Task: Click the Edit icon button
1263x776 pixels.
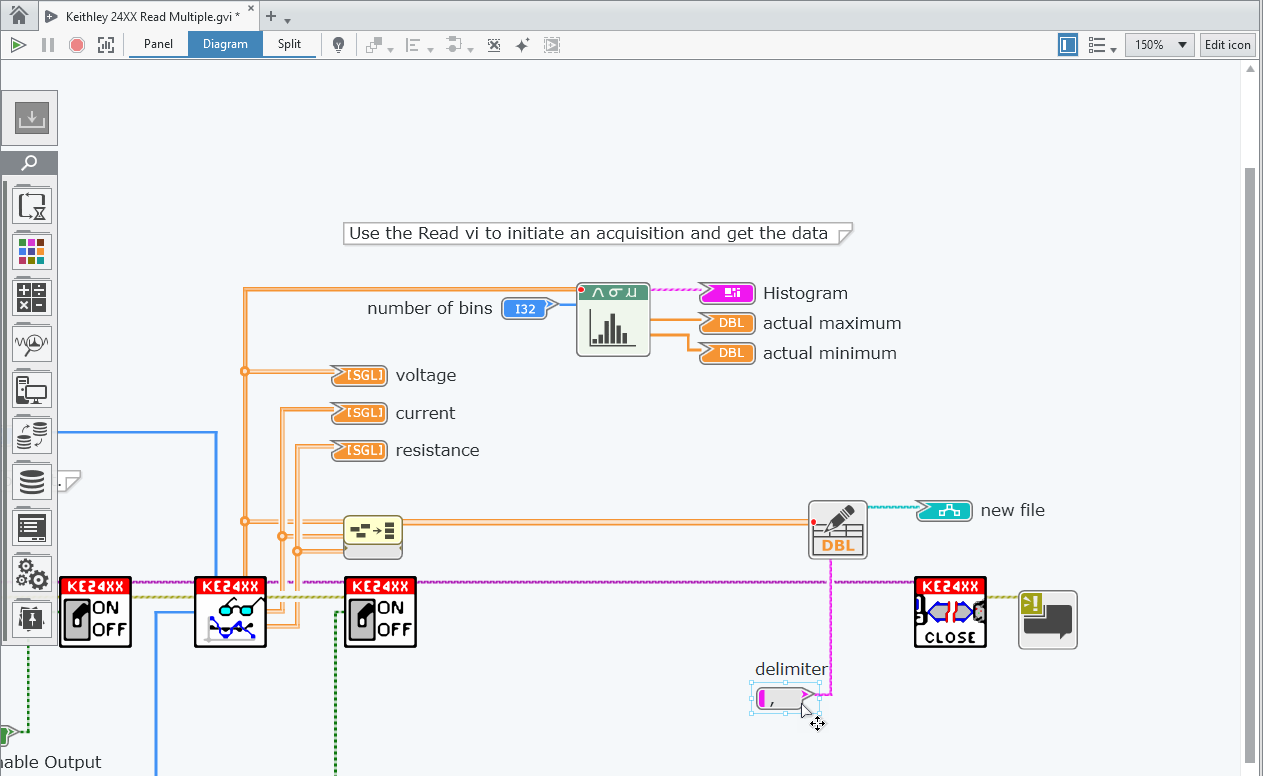Action: pyautogui.click(x=1227, y=45)
